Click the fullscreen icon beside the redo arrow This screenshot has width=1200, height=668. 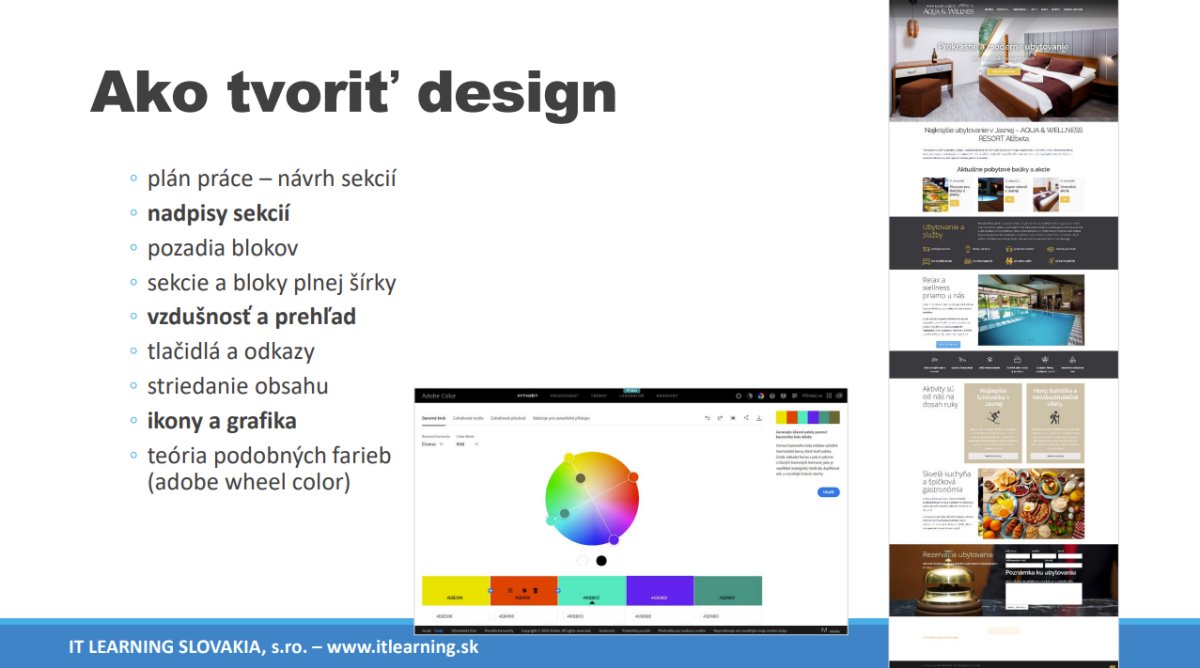point(733,418)
